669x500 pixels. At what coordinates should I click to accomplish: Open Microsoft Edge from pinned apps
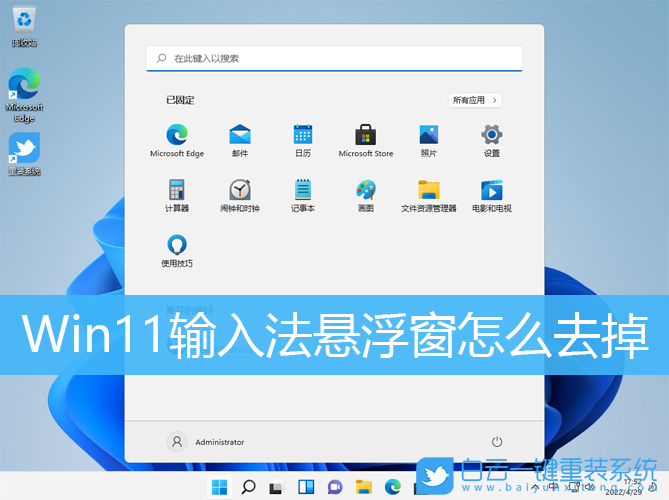tap(177, 140)
